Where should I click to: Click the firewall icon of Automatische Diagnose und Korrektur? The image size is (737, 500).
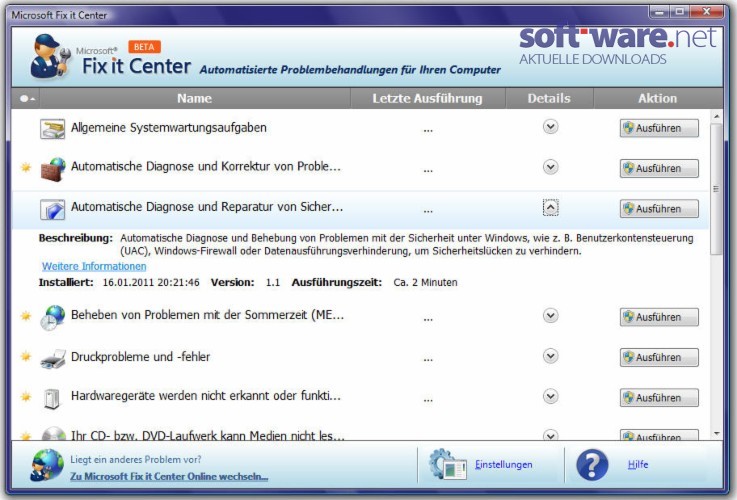tap(53, 169)
